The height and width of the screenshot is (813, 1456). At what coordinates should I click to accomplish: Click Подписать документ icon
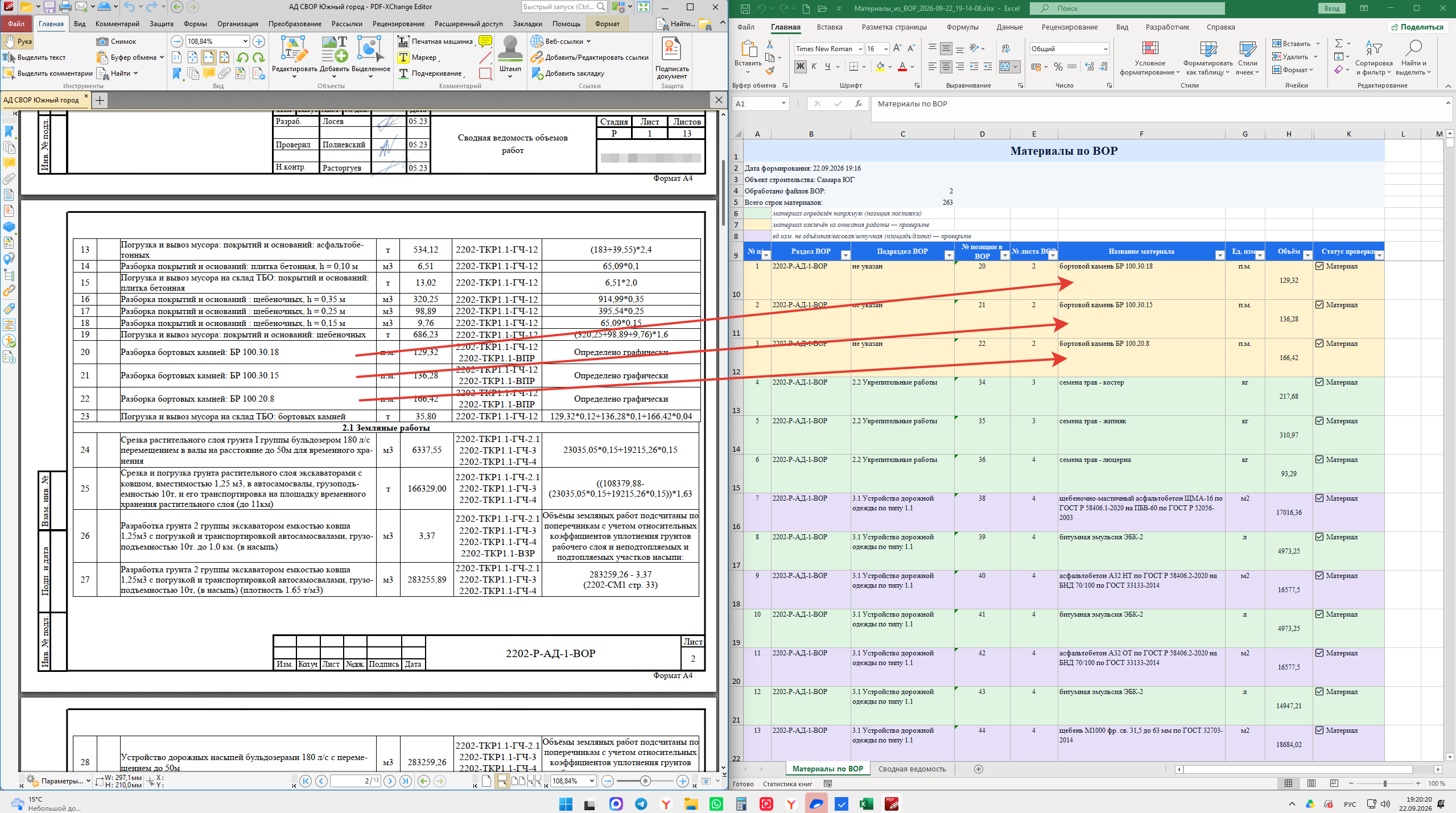click(x=671, y=57)
